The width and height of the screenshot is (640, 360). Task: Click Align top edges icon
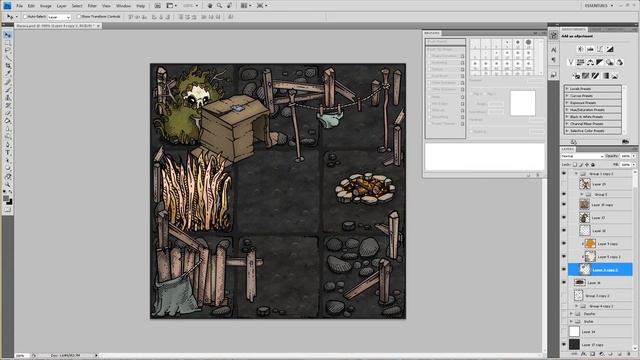pos(131,17)
